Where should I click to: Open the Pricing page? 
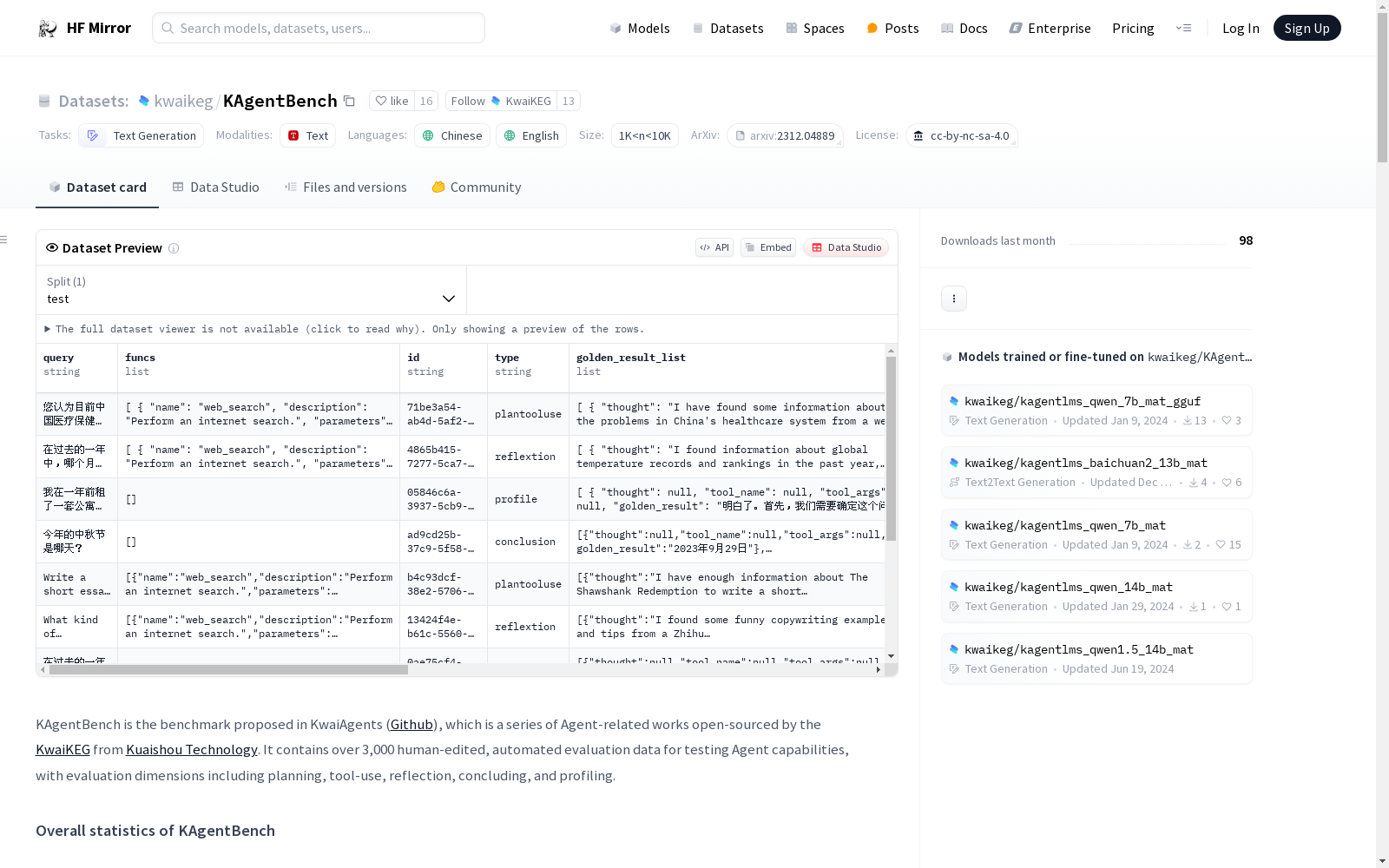1133,29
